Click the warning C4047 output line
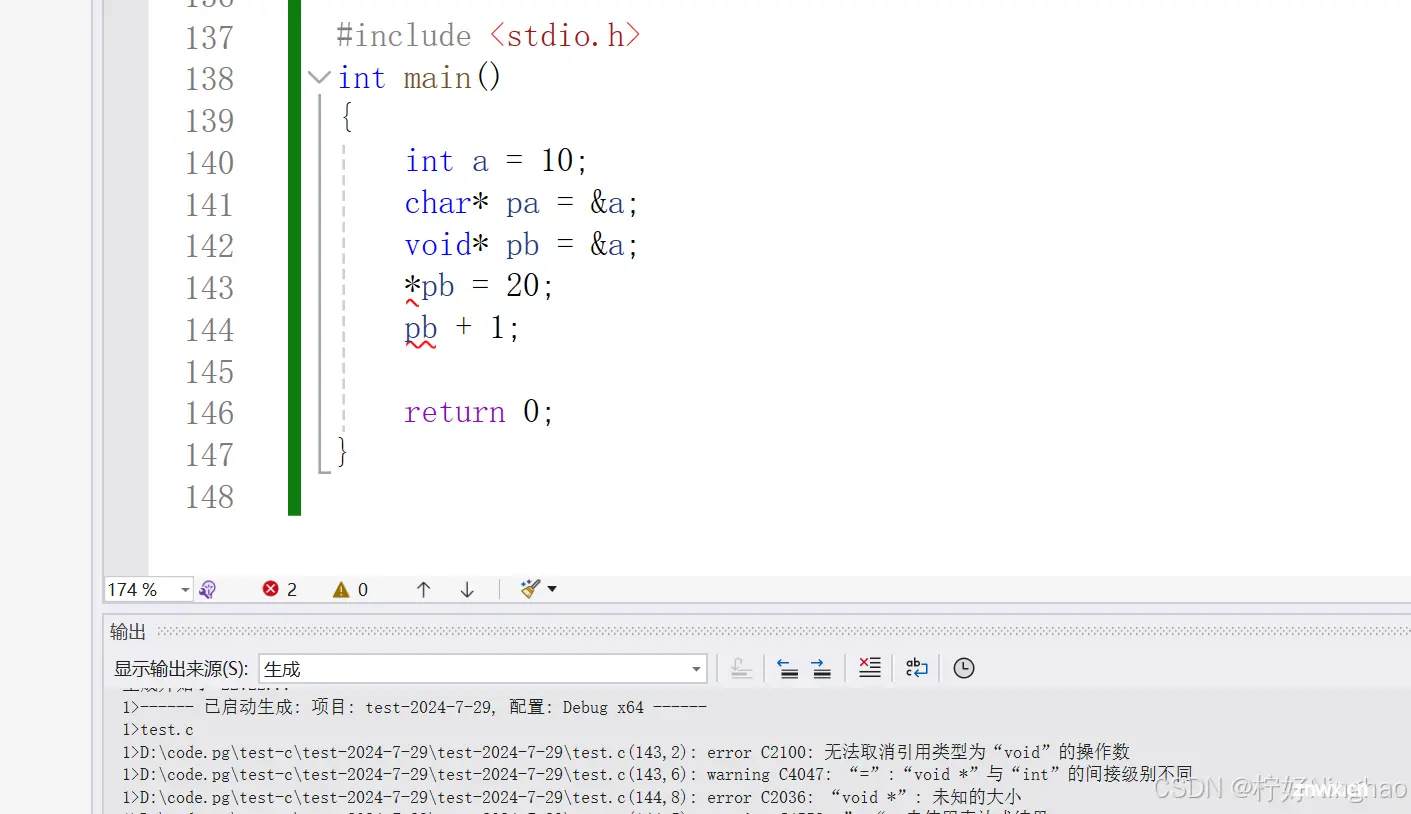Screen dimensions: 1411x814 (x=657, y=774)
